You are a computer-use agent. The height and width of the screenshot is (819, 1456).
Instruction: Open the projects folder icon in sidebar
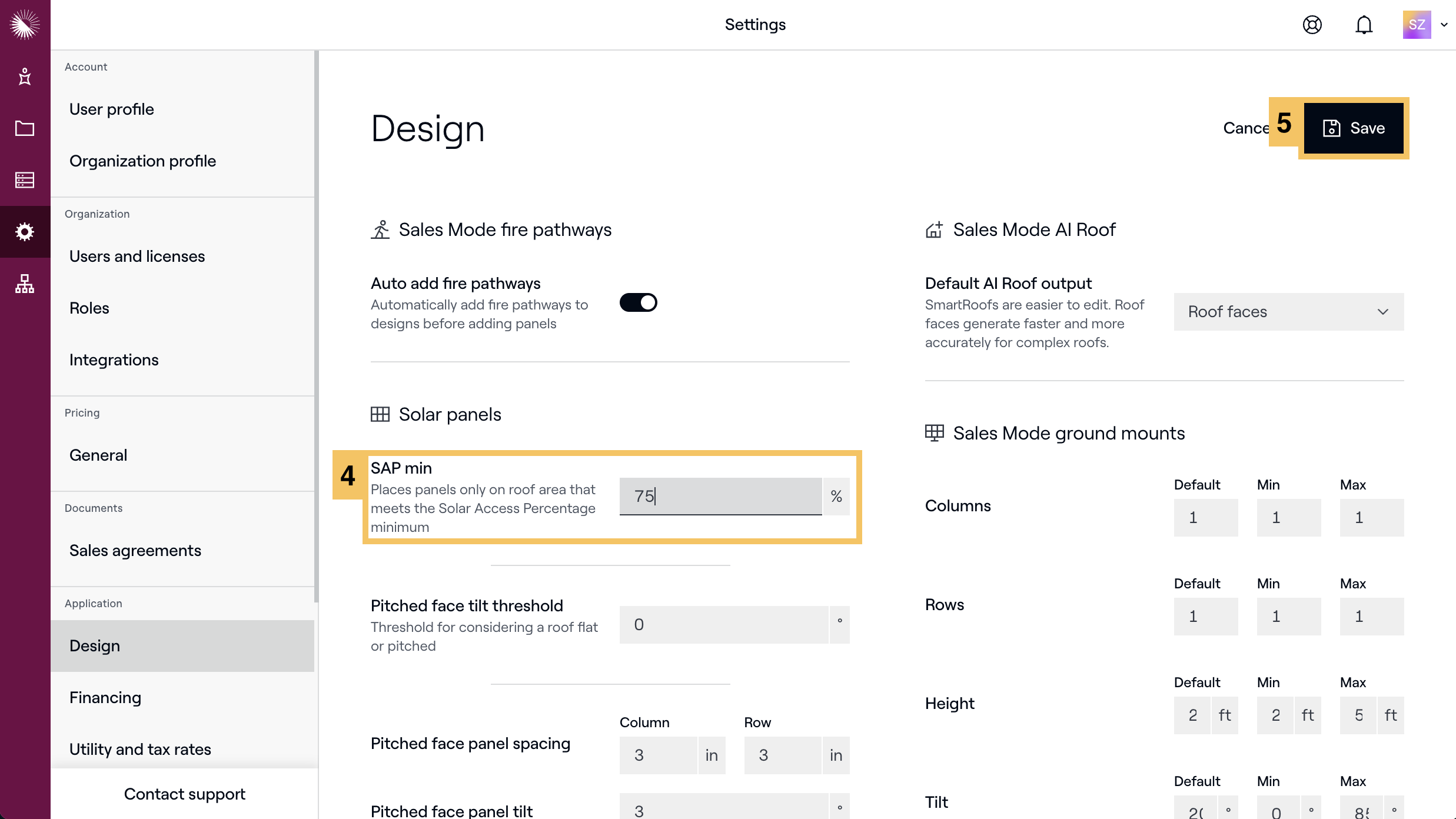[x=25, y=128]
